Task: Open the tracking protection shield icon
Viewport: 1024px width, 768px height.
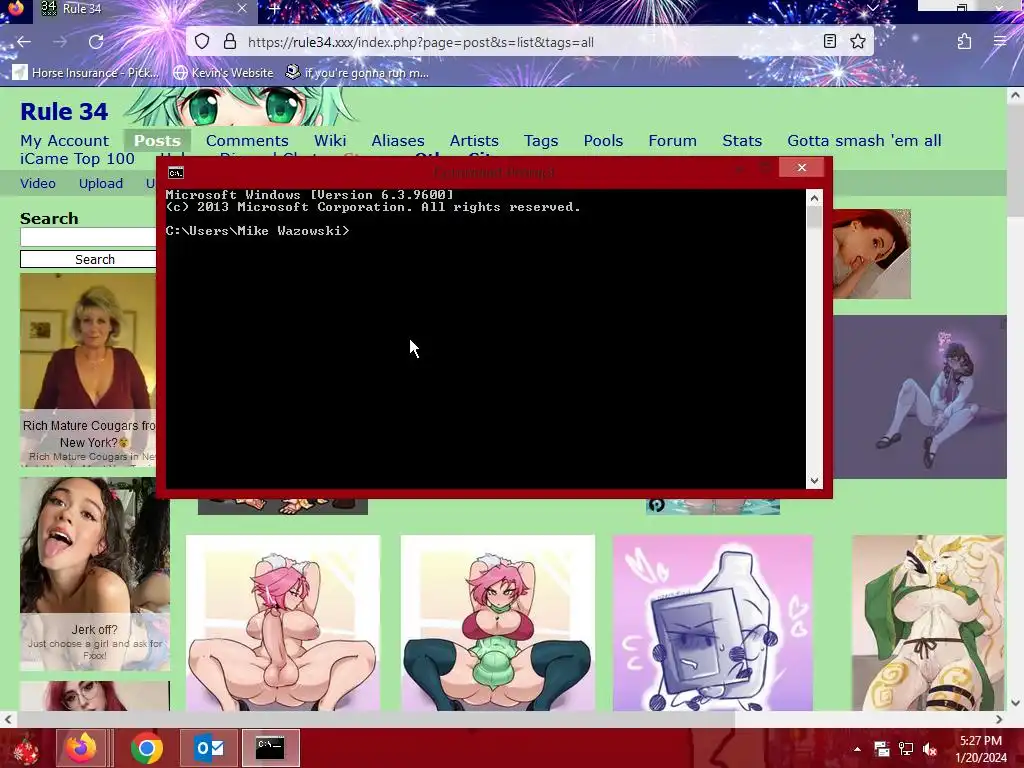Action: click(x=202, y=42)
